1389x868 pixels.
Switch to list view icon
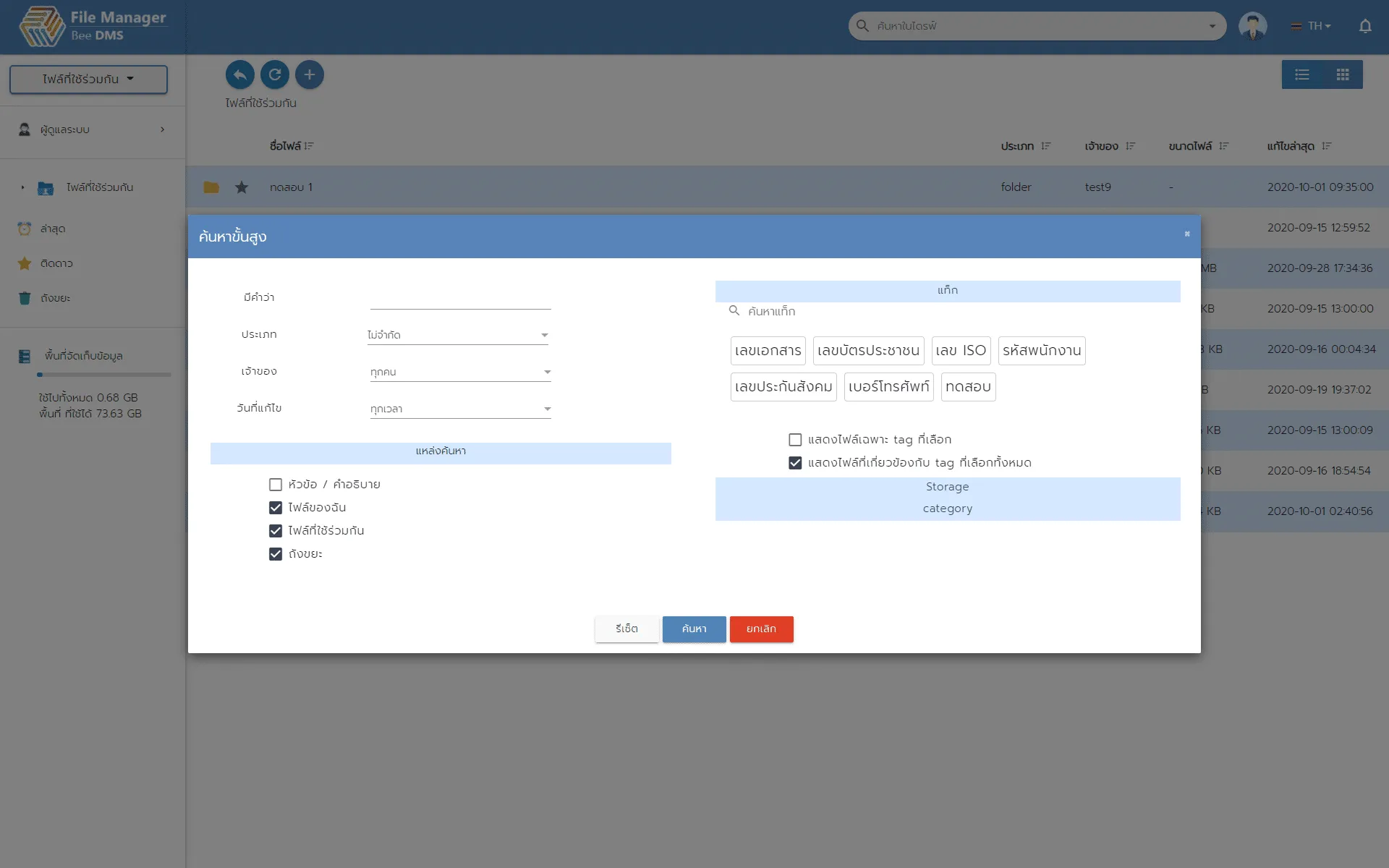[x=1302, y=75]
